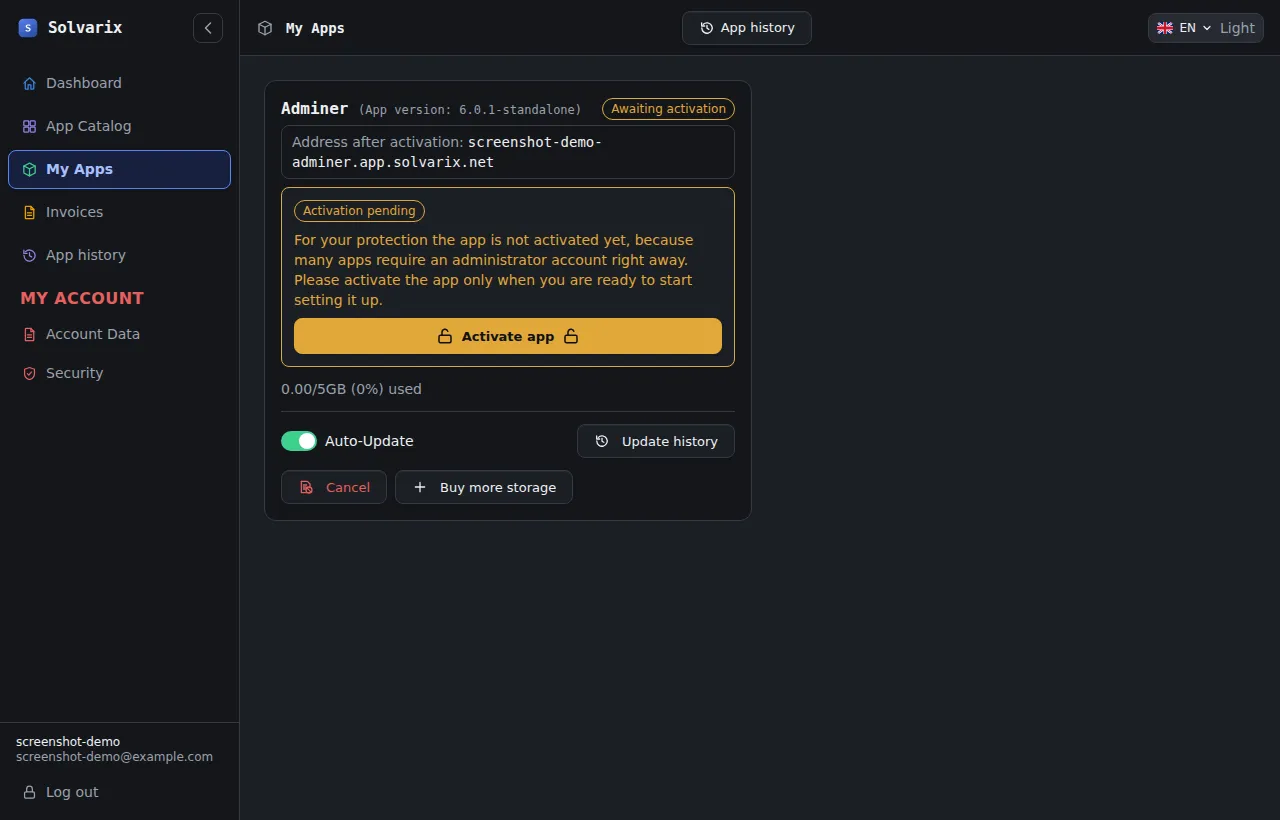Open App history from the top bar

click(747, 28)
